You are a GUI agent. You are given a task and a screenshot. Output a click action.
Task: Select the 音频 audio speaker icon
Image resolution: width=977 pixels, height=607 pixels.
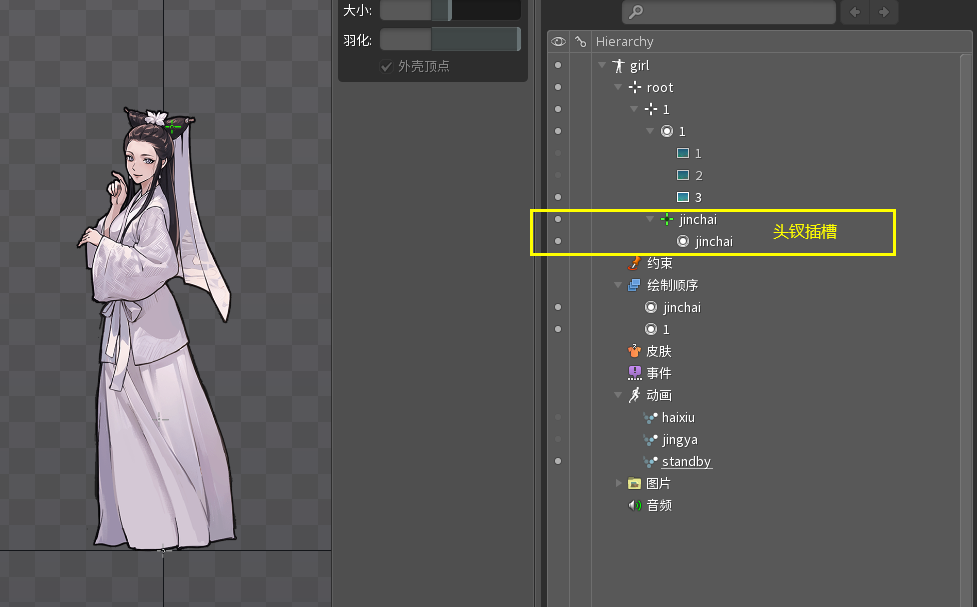[x=633, y=505]
